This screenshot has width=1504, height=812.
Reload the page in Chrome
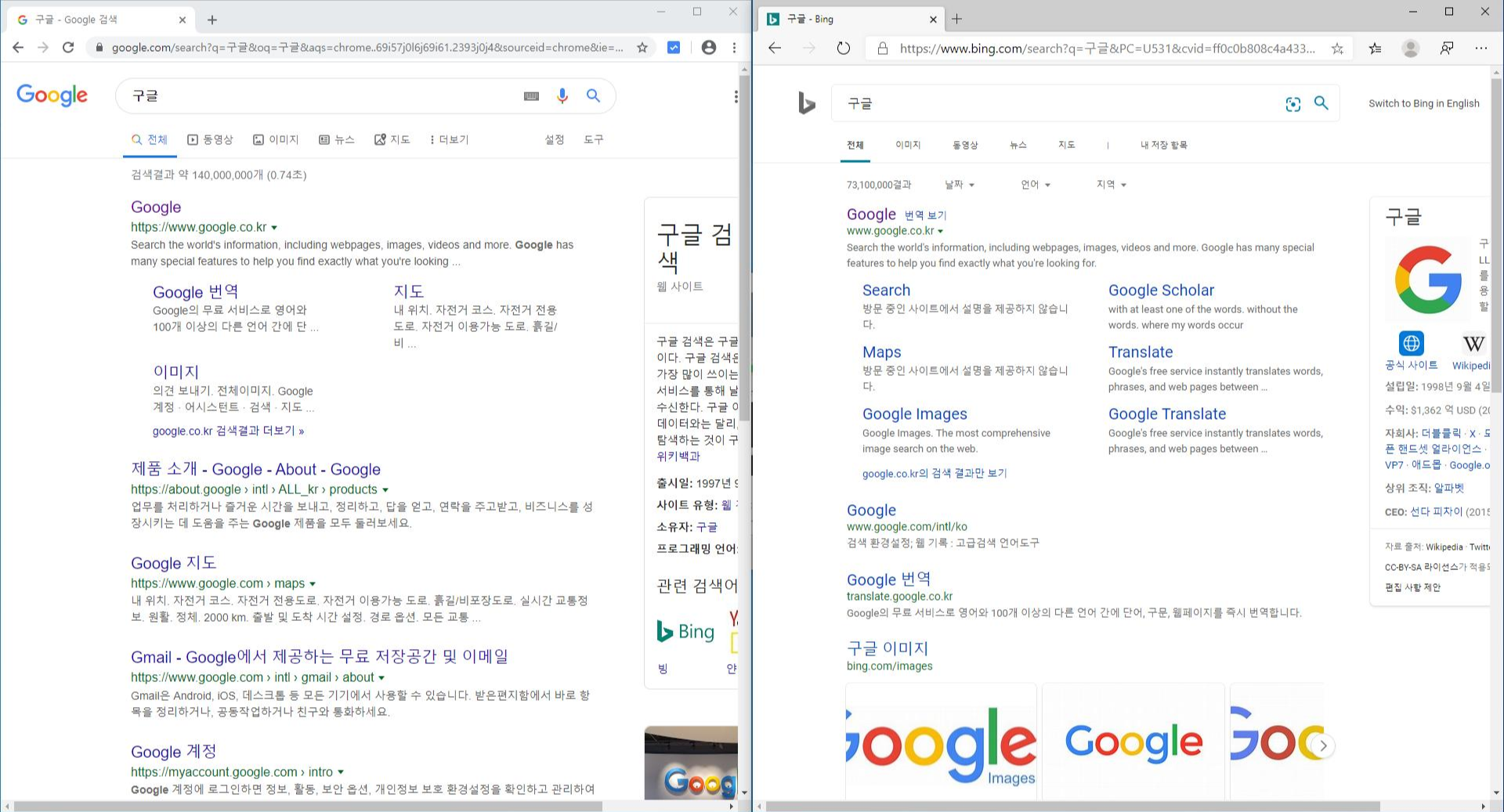click(68, 48)
